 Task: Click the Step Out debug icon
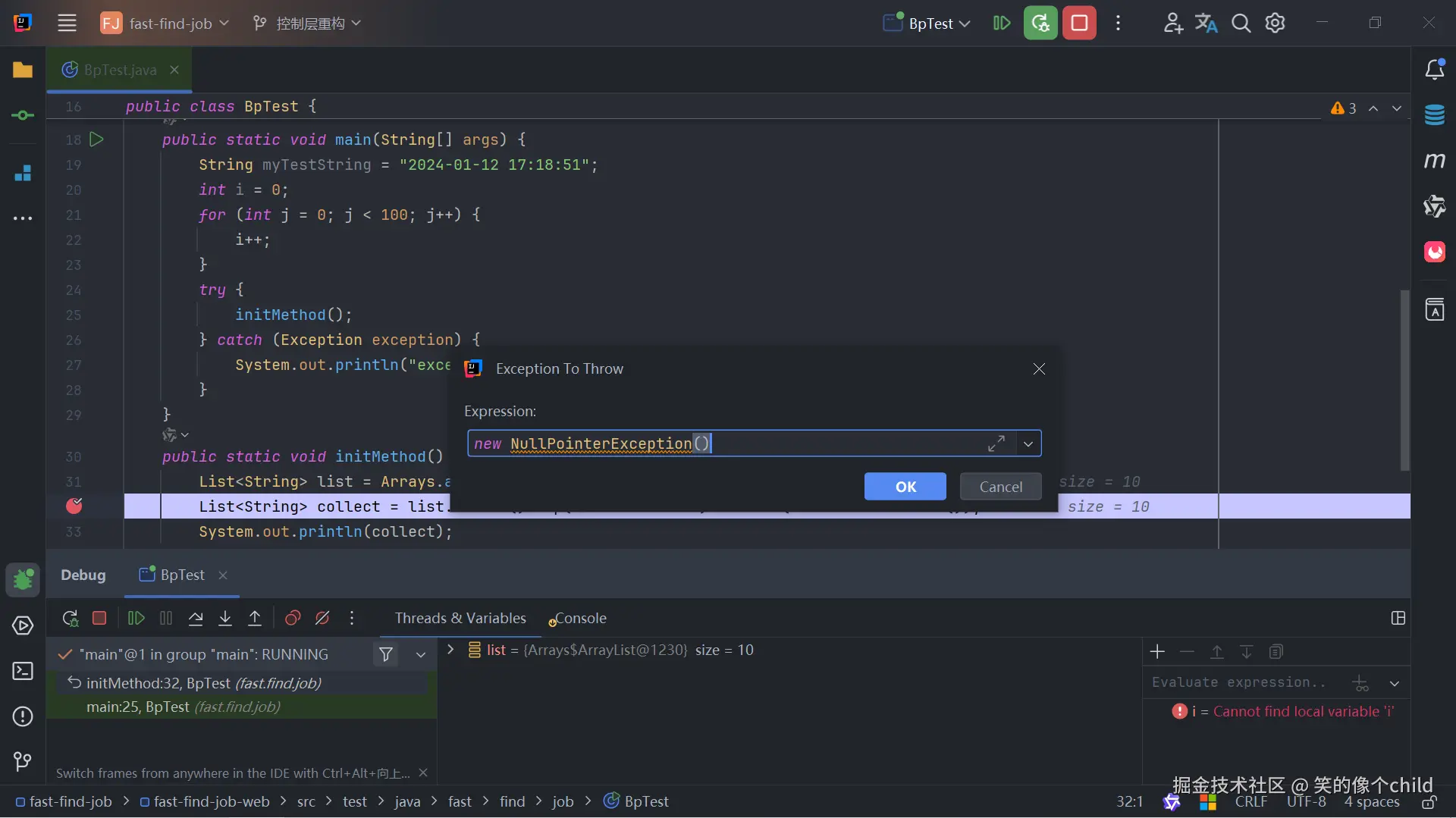pos(255,619)
